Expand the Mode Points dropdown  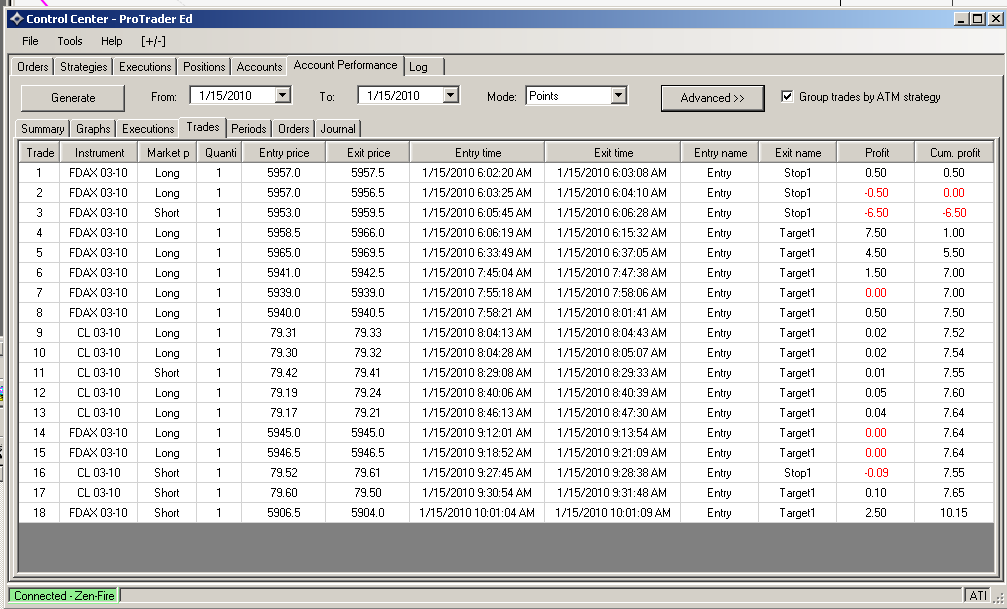[x=618, y=95]
